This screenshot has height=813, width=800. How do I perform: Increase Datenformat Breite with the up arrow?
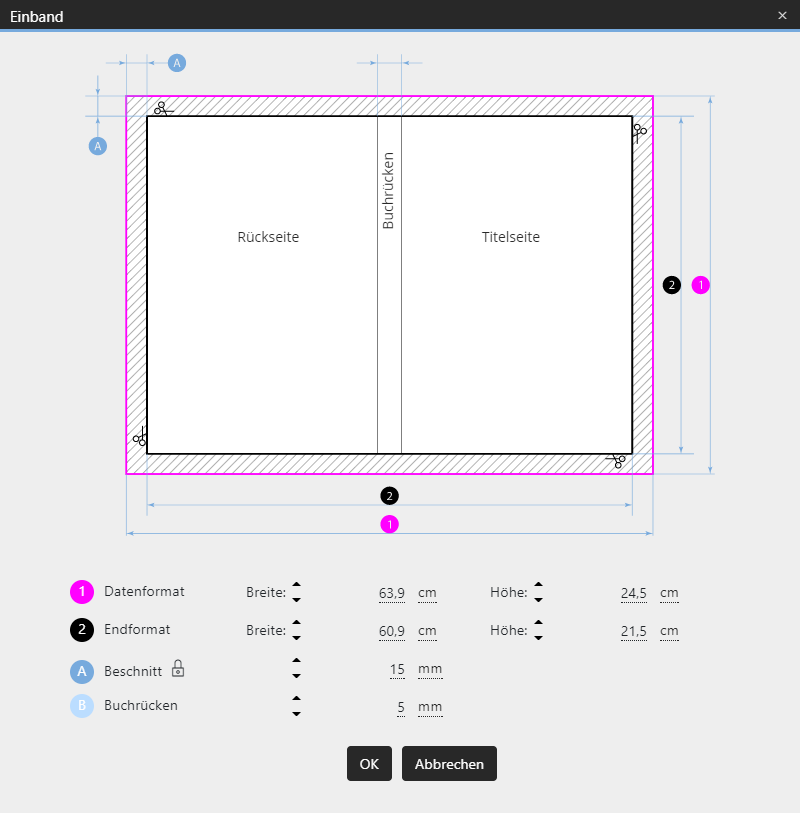(x=296, y=585)
